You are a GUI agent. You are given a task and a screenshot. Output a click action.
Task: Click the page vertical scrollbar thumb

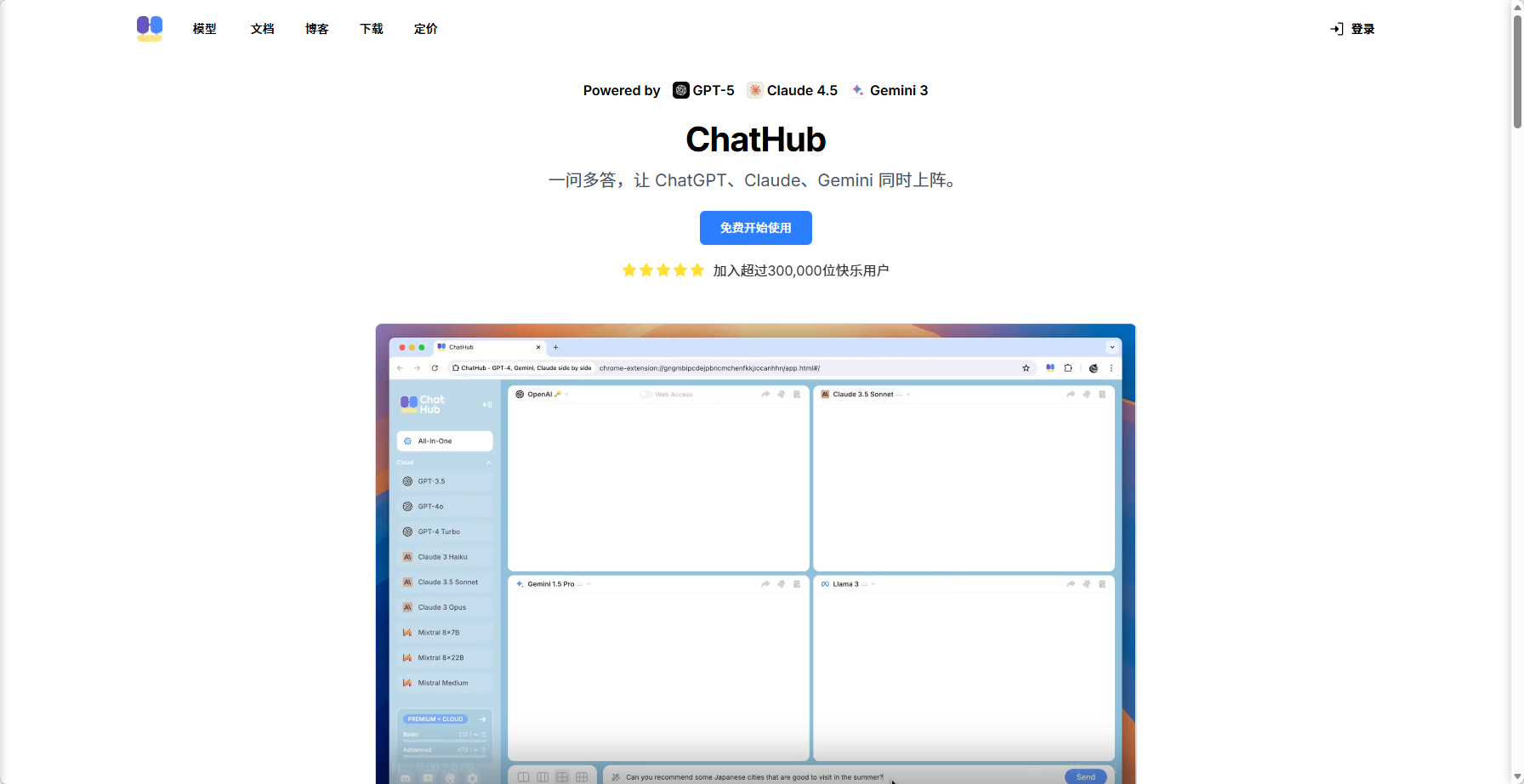pyautogui.click(x=1517, y=72)
